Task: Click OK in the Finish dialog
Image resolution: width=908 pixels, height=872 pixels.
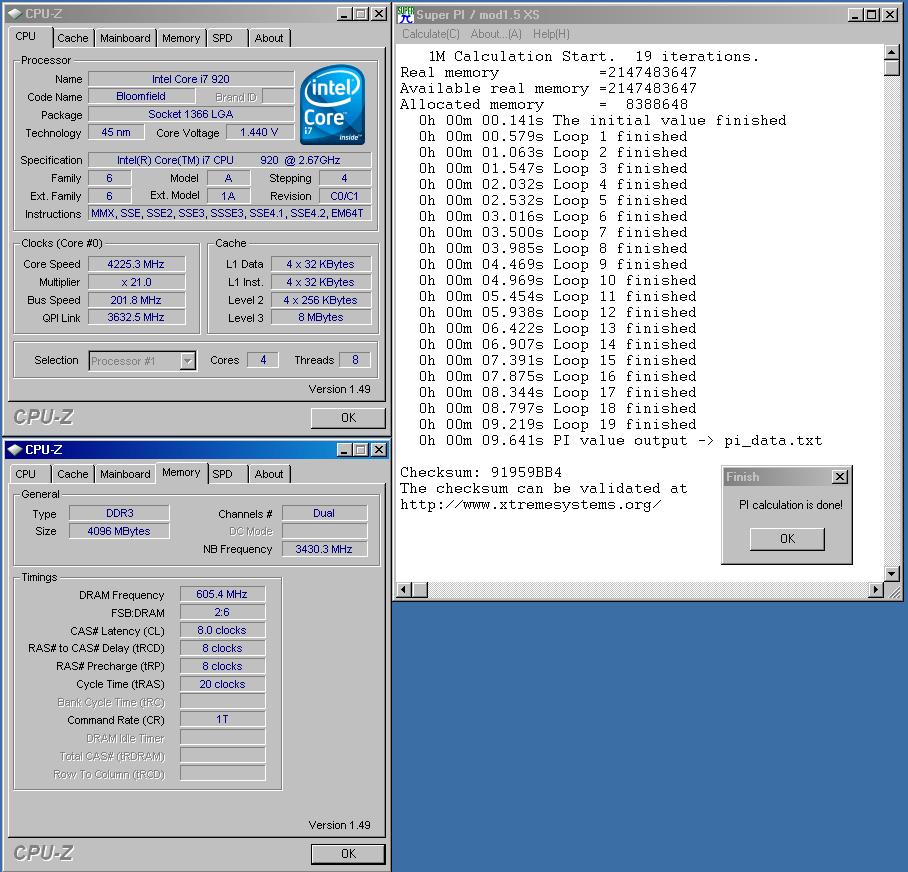Action: [x=787, y=539]
